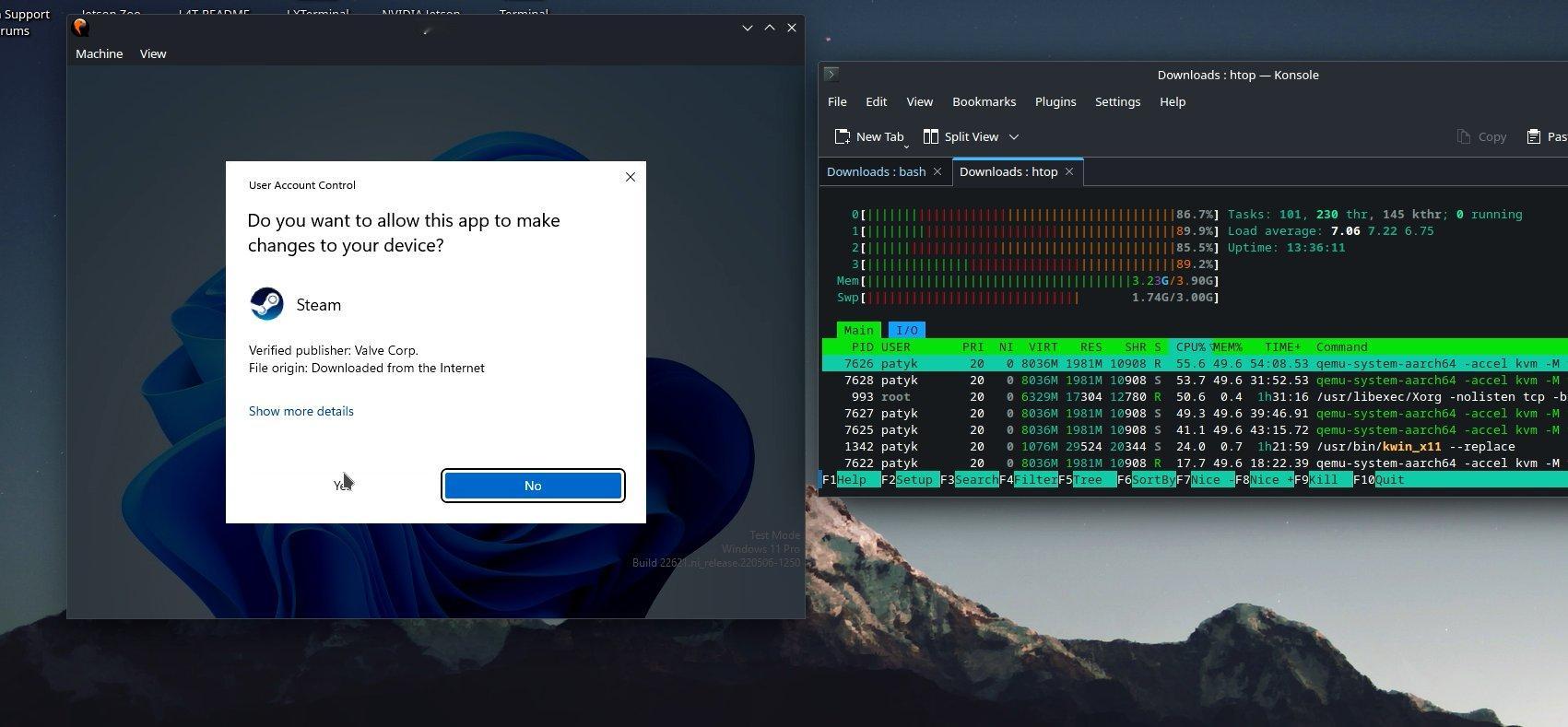Open the Machine menu in QEMU

[99, 53]
